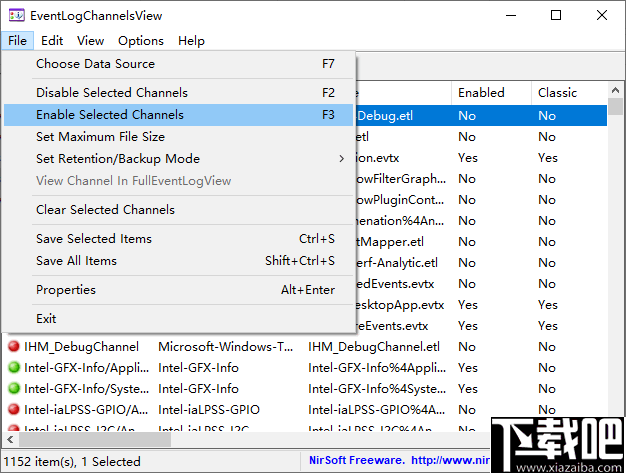This screenshot has width=626, height=473.
Task: Click the Classic column header
Action: pos(557,93)
